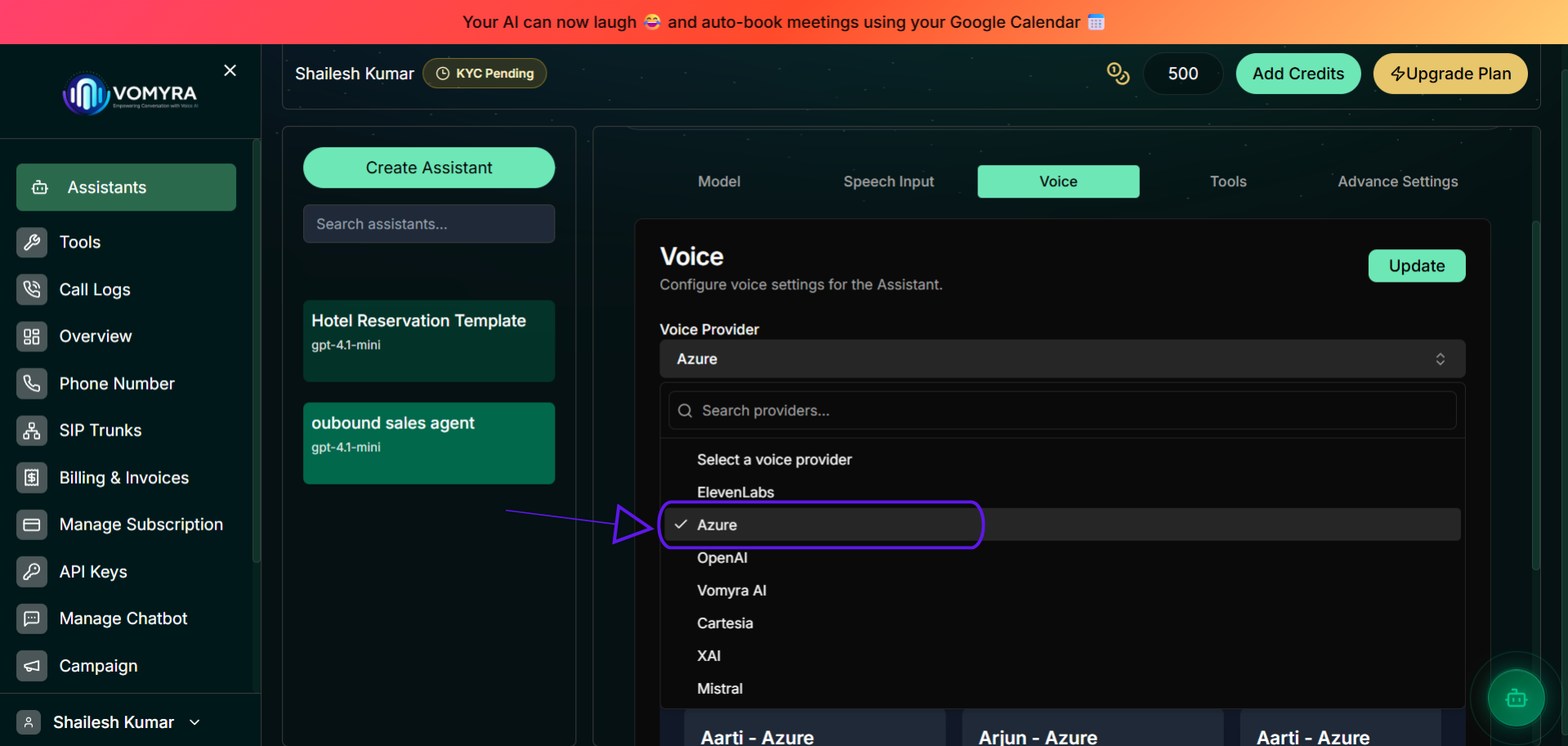This screenshot has height=746, width=1568.
Task: Select the Arjun - Azure voice card
Action: coord(1092,727)
